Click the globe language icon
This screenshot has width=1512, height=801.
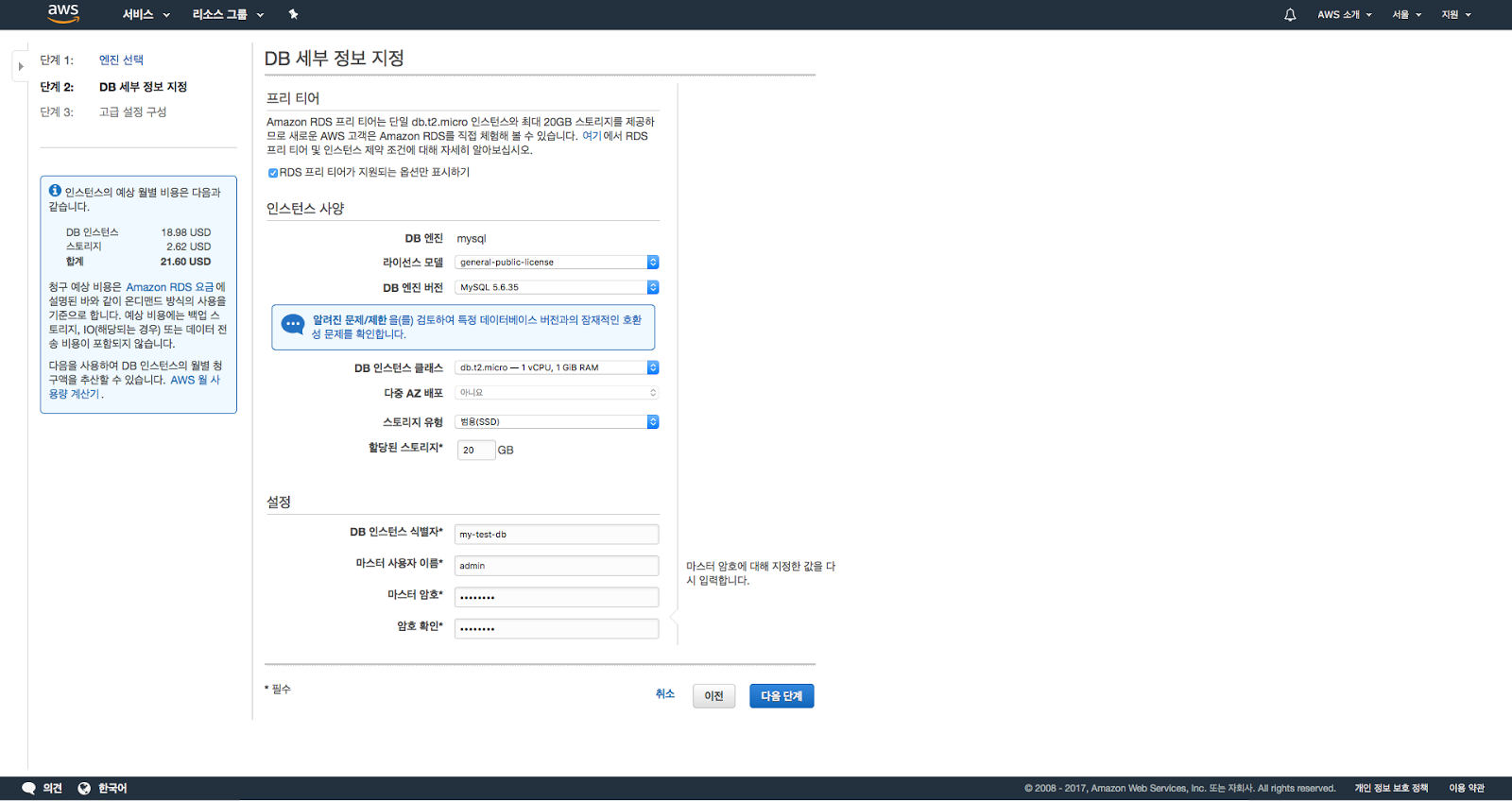84,788
